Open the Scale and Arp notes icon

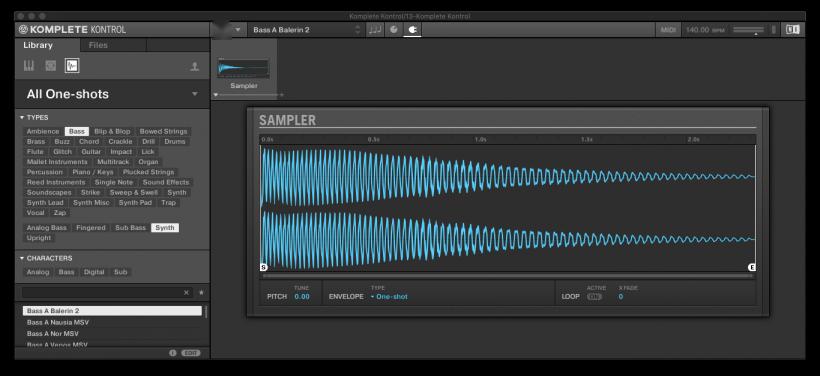(x=374, y=30)
